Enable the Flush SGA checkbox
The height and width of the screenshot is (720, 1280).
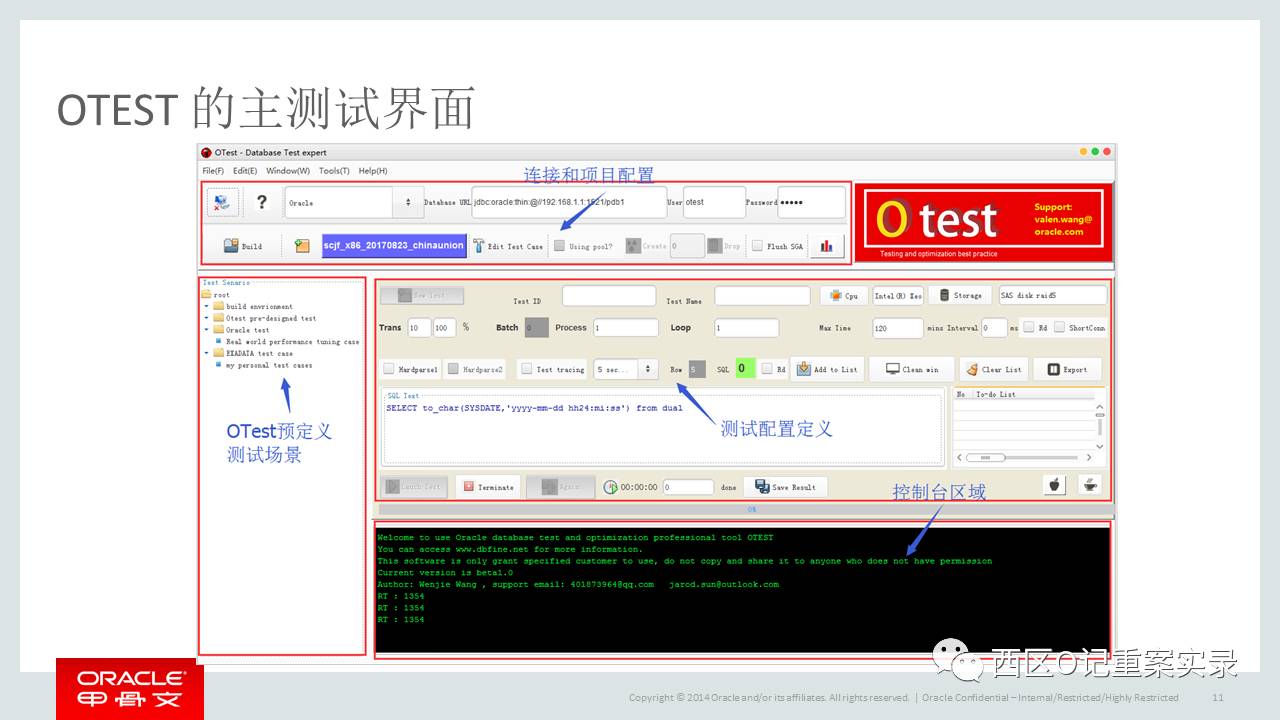click(758, 246)
